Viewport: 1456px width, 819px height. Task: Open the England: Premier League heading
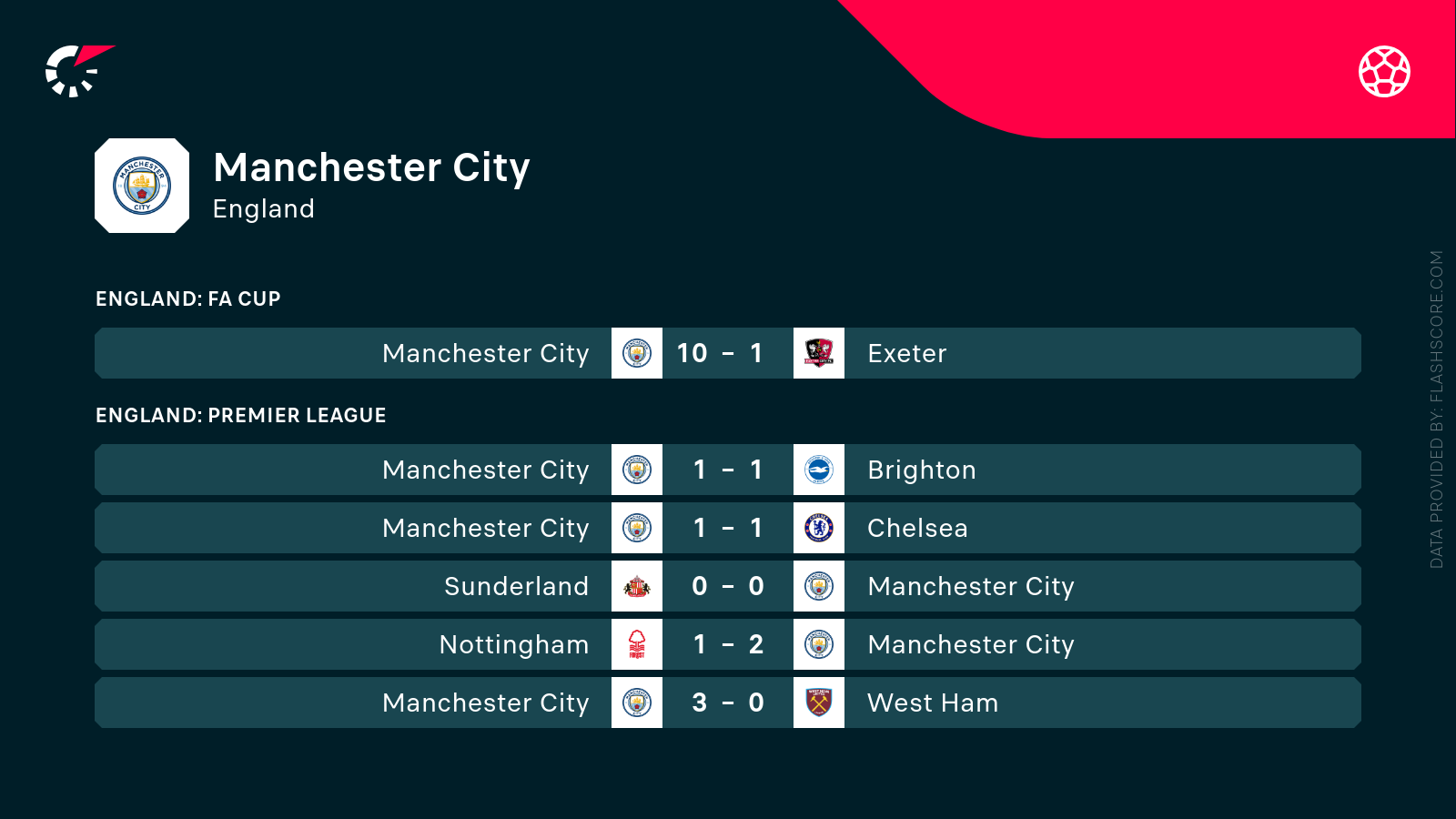click(241, 415)
